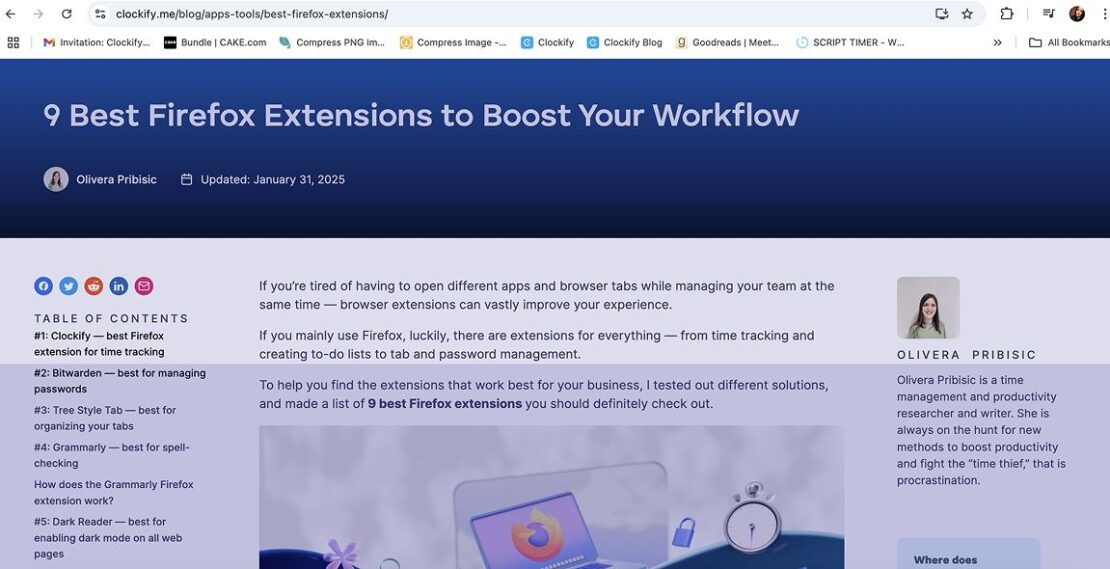This screenshot has width=1110, height=569.
Task: Open the Bundle | CAKE.com bookmark
Action: [215, 42]
